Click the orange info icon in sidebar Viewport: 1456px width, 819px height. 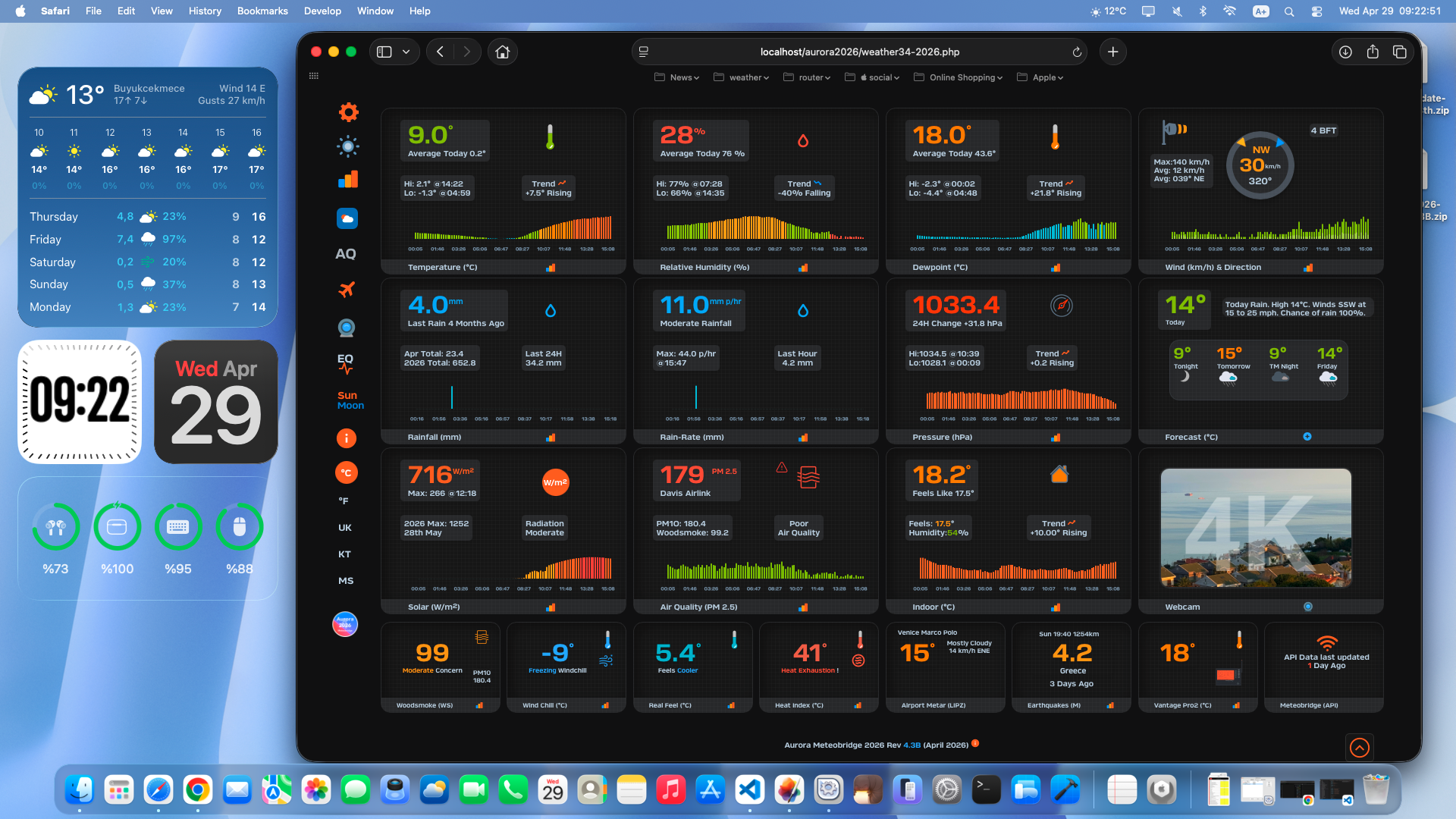(347, 438)
